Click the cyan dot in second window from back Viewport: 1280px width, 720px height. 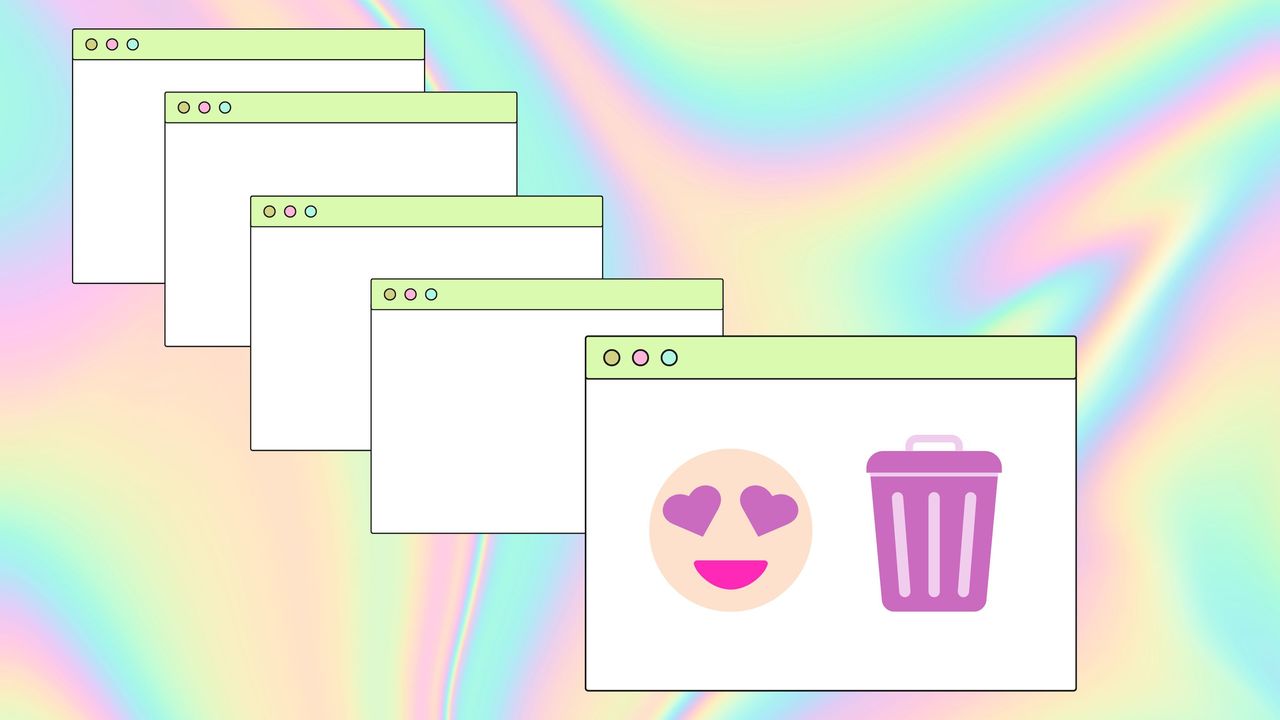pyautogui.click(x=225, y=108)
